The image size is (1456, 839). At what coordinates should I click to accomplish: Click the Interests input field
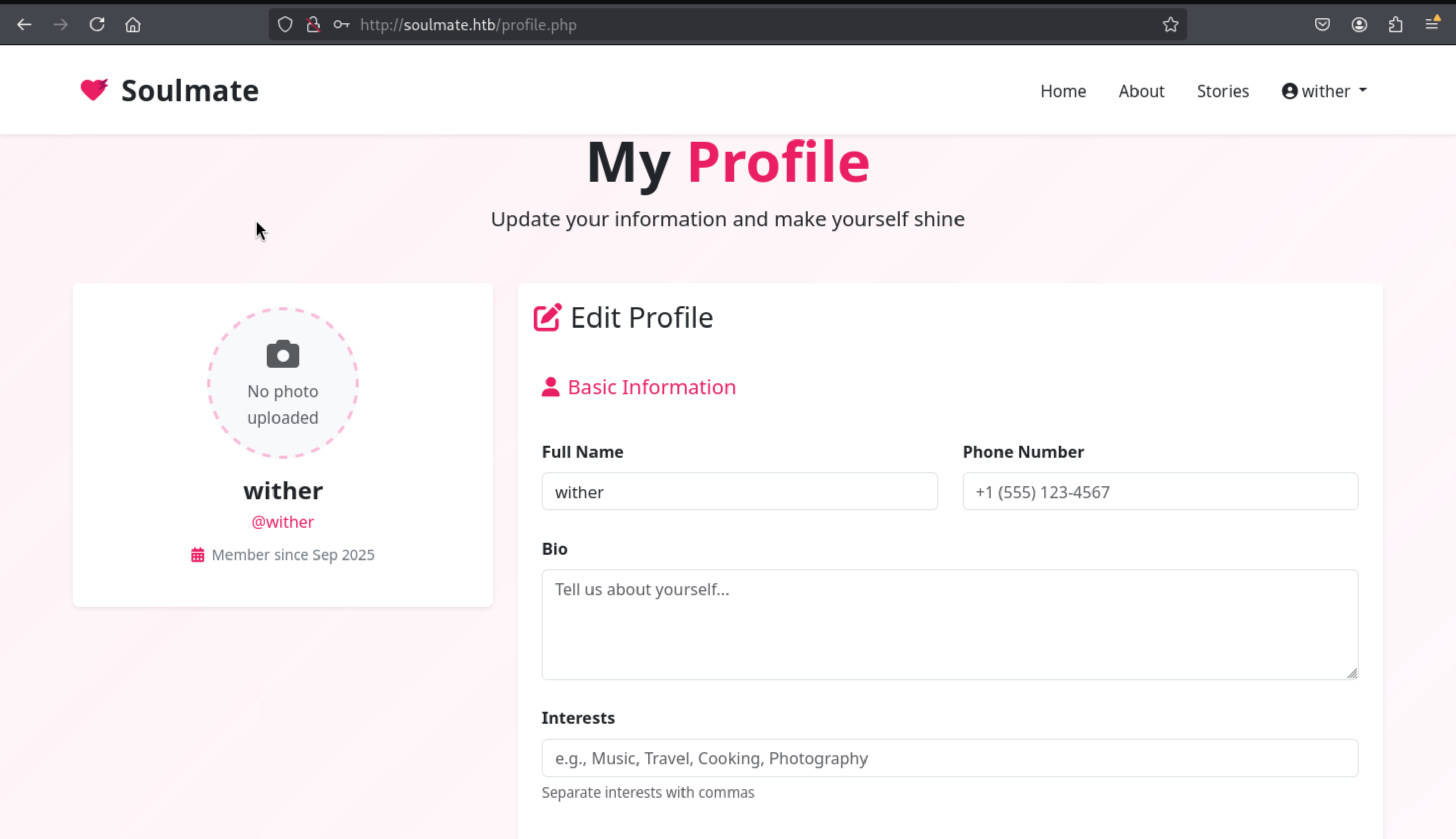point(949,758)
